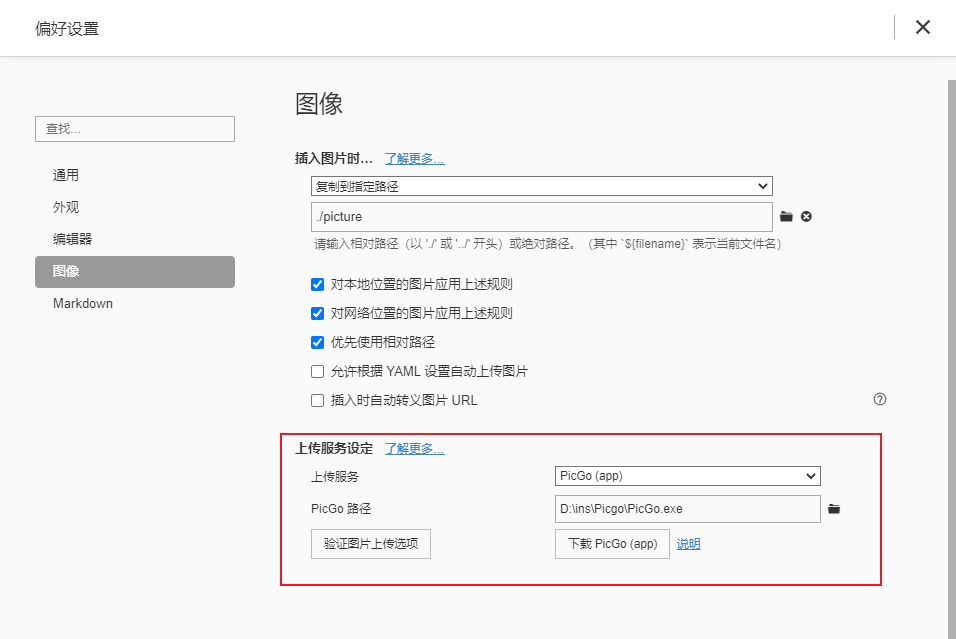This screenshot has height=639, width=956.
Task: Focus the 查找 search box
Action: [135, 129]
